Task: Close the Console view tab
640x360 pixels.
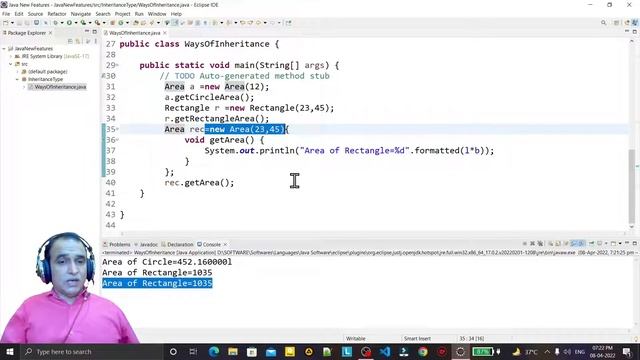Action: tap(225, 244)
